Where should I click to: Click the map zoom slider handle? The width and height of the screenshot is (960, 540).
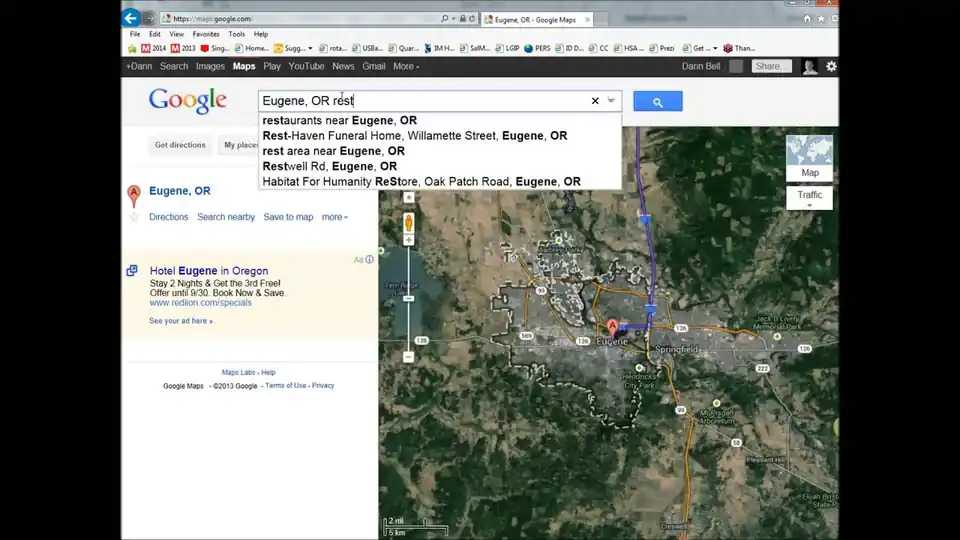408,299
